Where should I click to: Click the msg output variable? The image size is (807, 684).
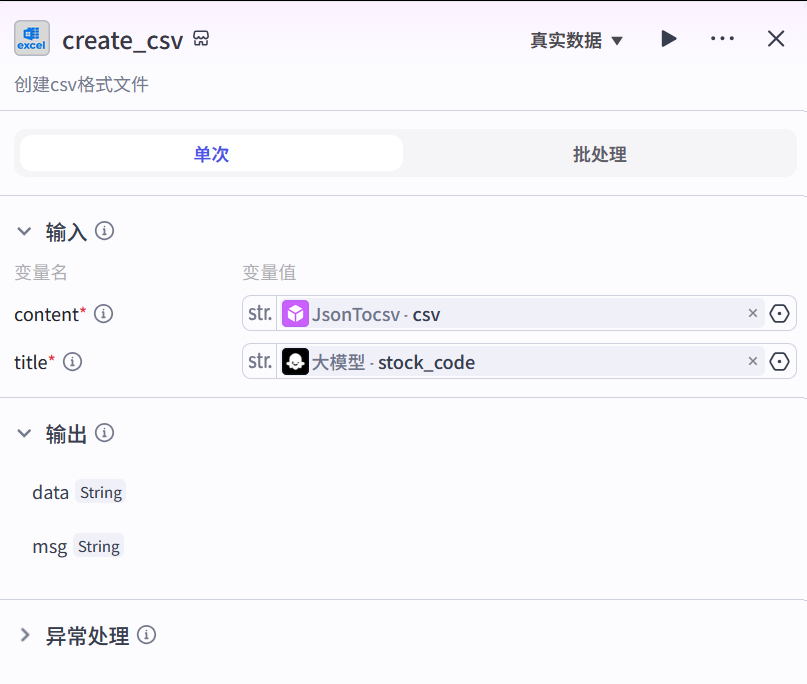pos(49,546)
